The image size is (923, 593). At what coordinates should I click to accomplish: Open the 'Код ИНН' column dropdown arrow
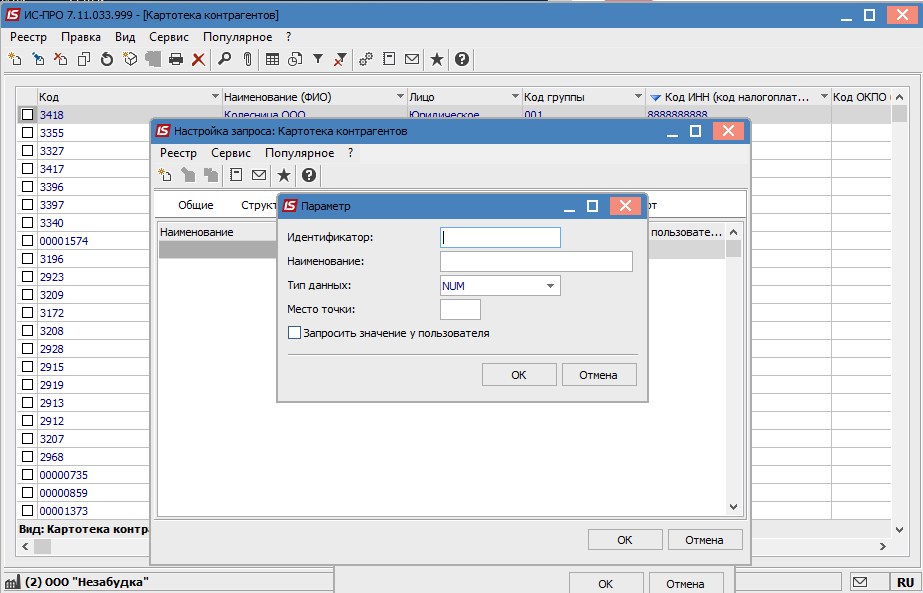click(x=824, y=97)
